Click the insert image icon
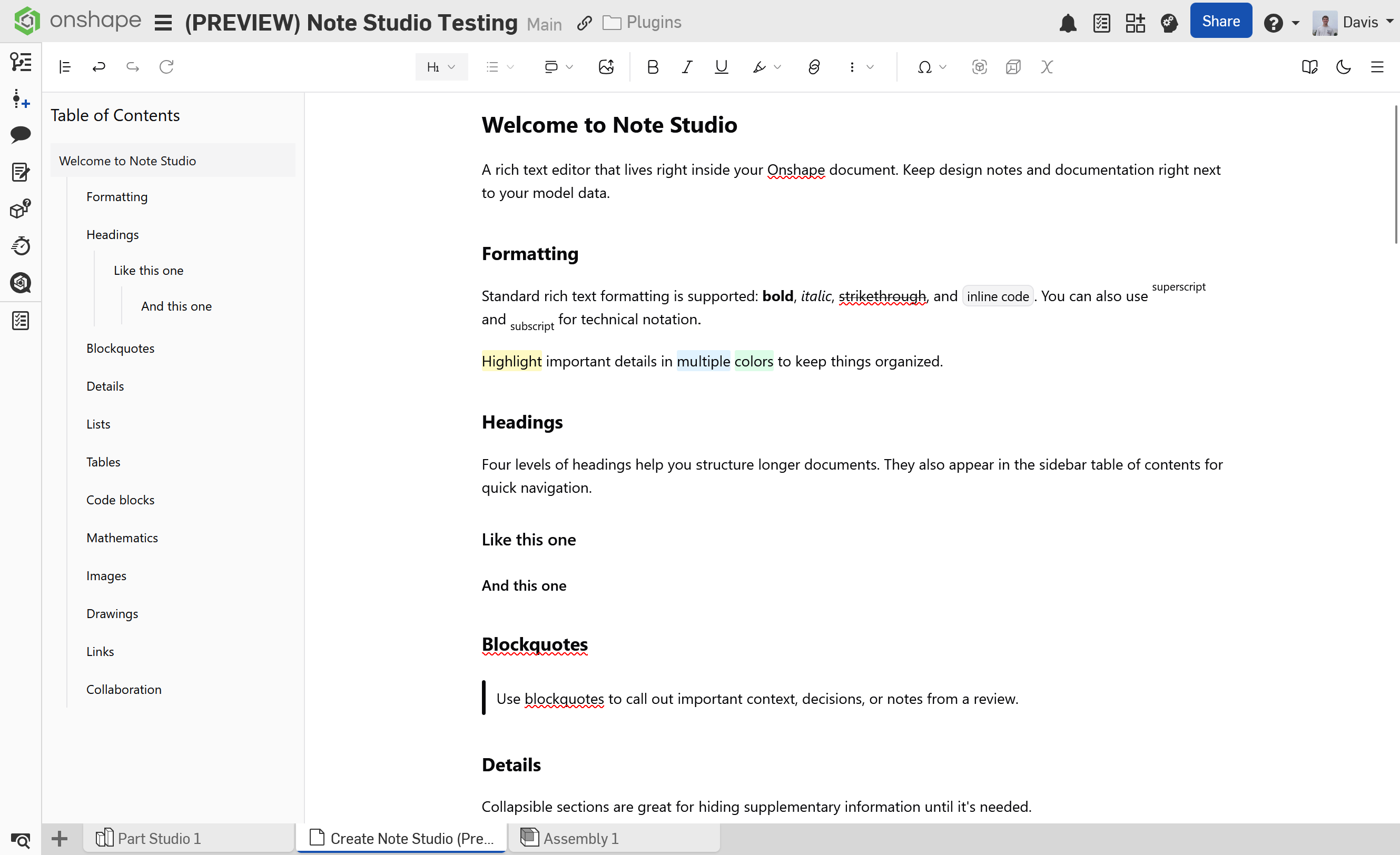Image resolution: width=1400 pixels, height=855 pixels. click(x=606, y=67)
